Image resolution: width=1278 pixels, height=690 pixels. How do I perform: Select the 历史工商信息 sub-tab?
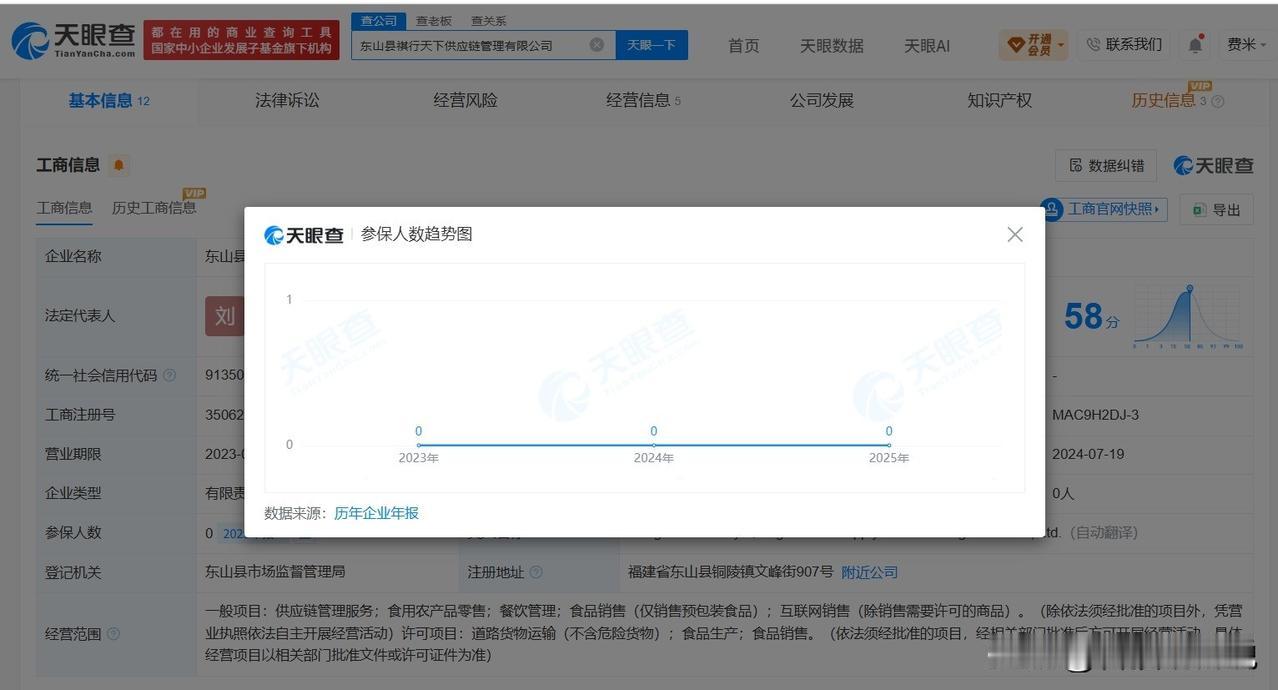154,208
